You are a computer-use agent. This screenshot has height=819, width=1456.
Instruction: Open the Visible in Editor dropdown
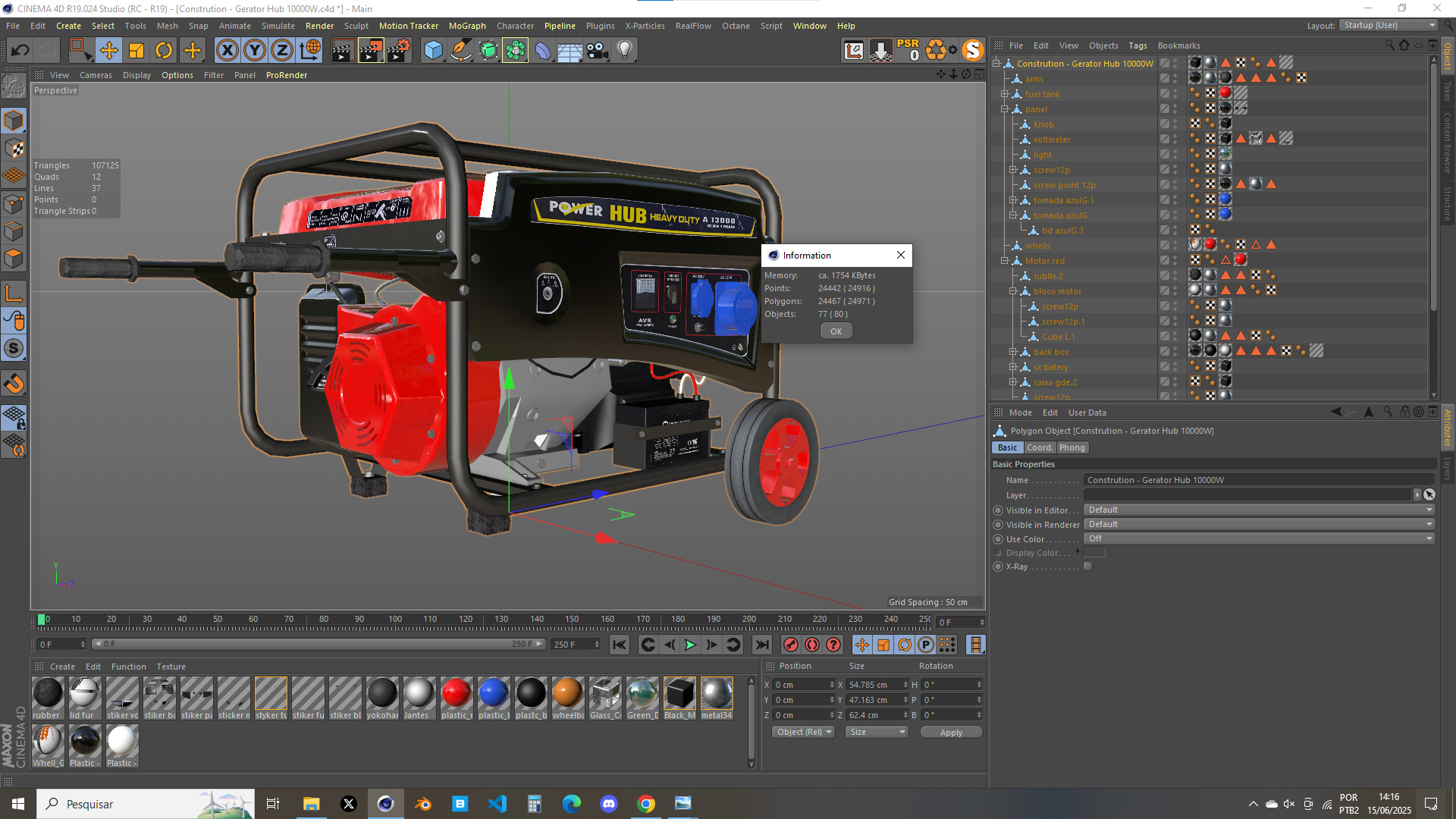point(1259,510)
